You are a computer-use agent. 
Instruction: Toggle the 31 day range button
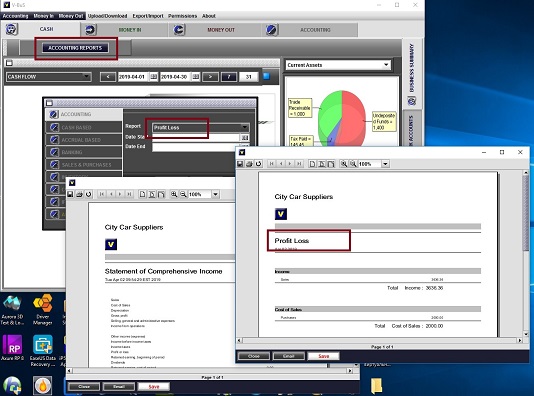click(248, 77)
